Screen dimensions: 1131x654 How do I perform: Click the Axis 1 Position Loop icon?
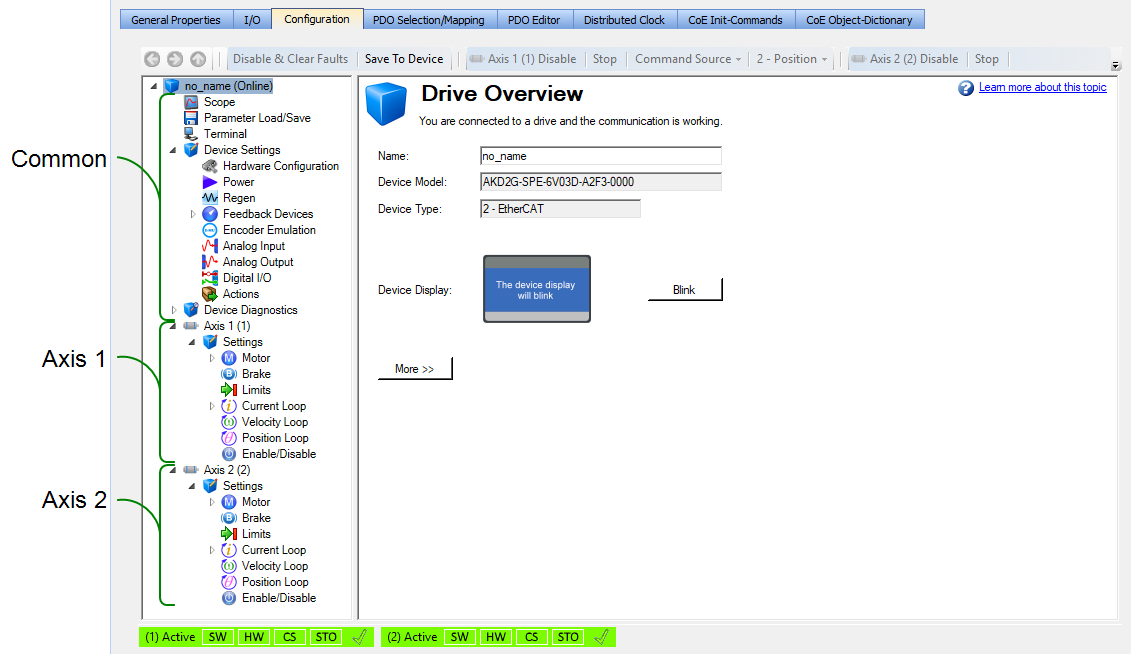coord(229,438)
